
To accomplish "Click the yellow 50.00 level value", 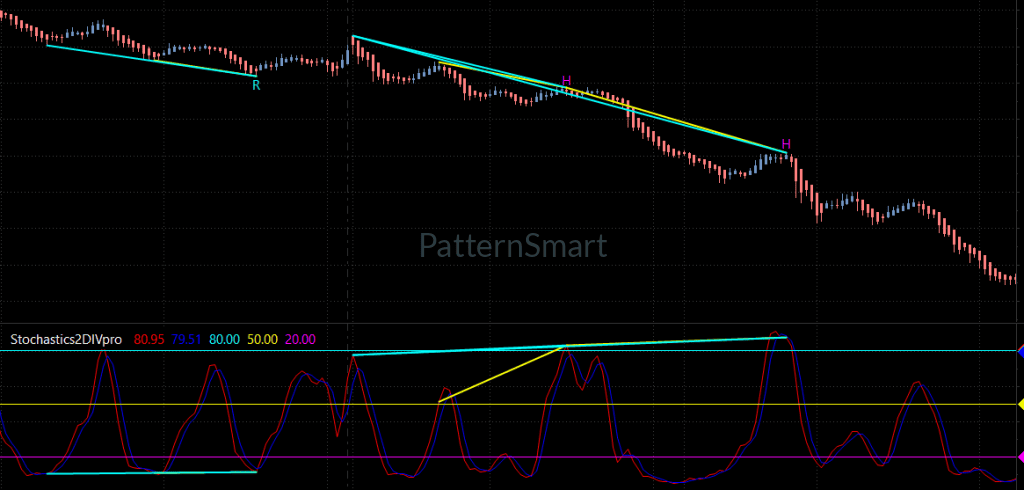I will [x=263, y=339].
